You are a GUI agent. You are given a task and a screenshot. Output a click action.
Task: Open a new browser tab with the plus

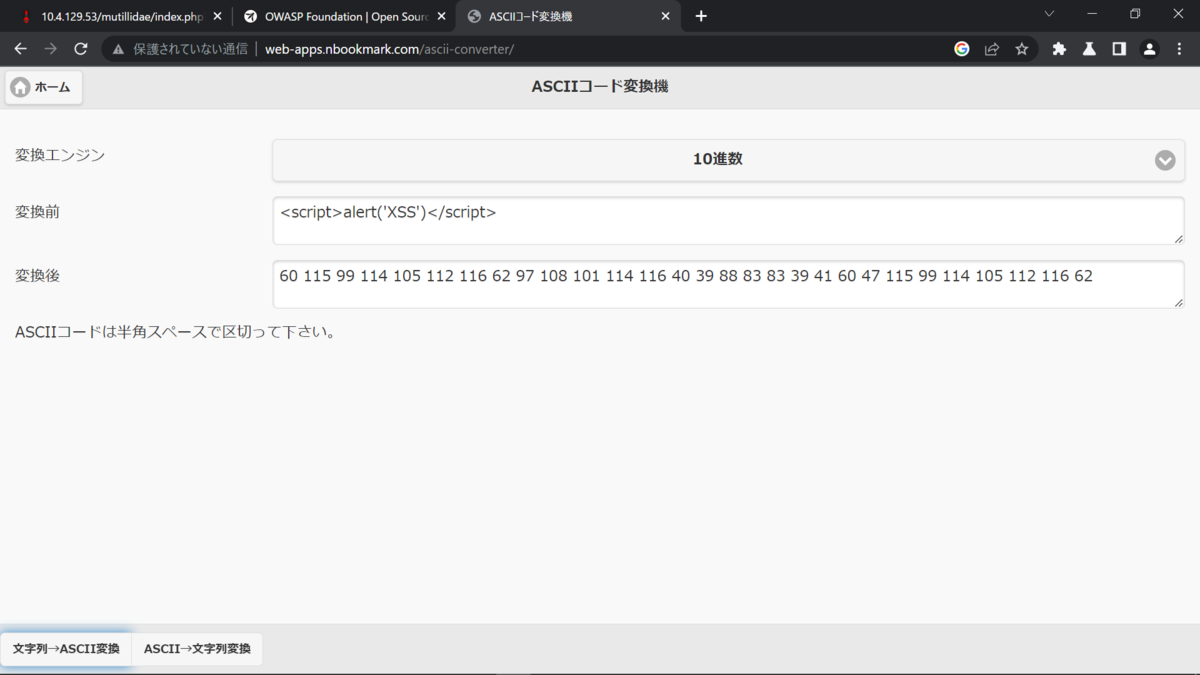click(701, 16)
